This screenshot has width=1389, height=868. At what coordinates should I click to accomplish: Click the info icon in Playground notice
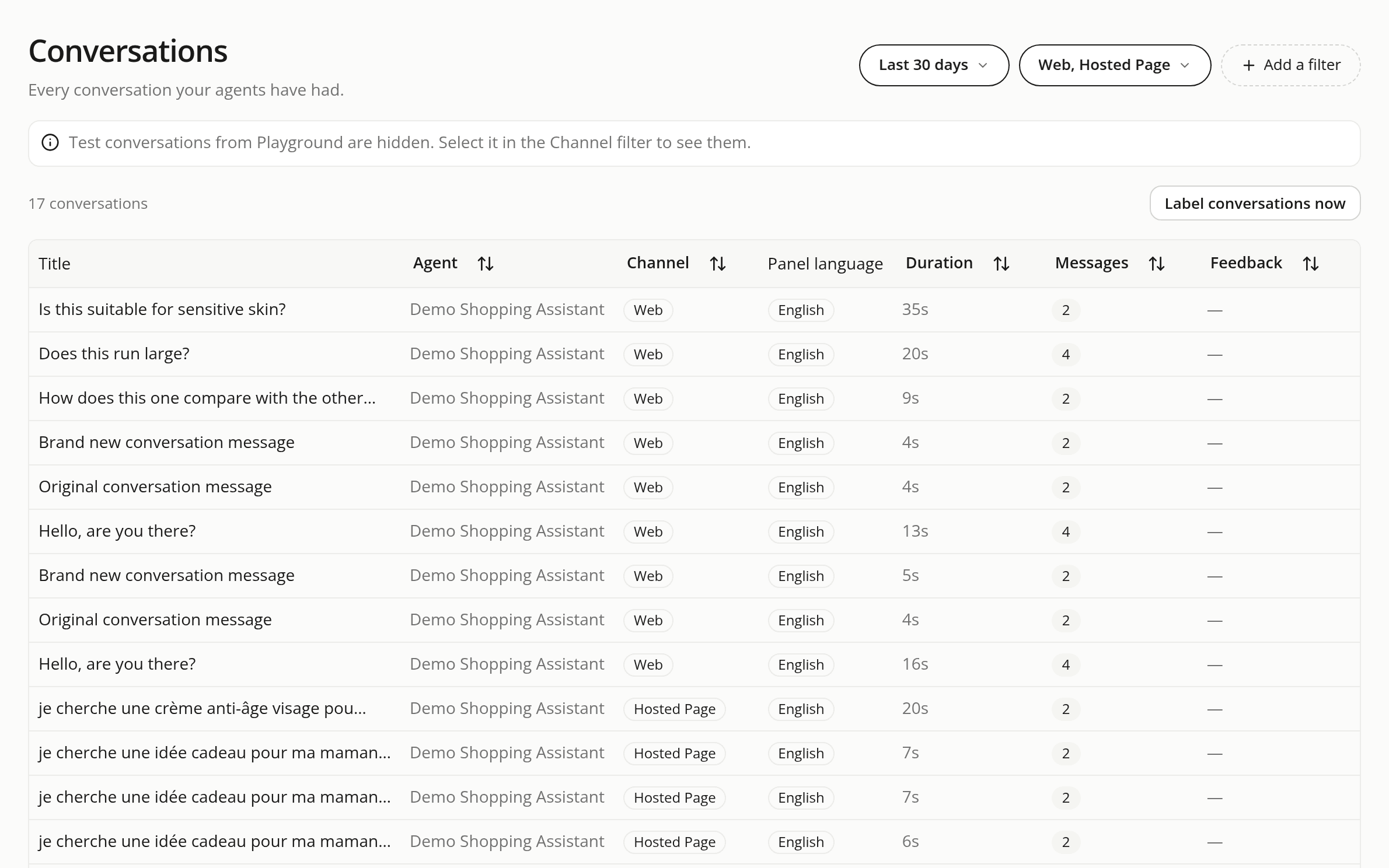(x=50, y=142)
